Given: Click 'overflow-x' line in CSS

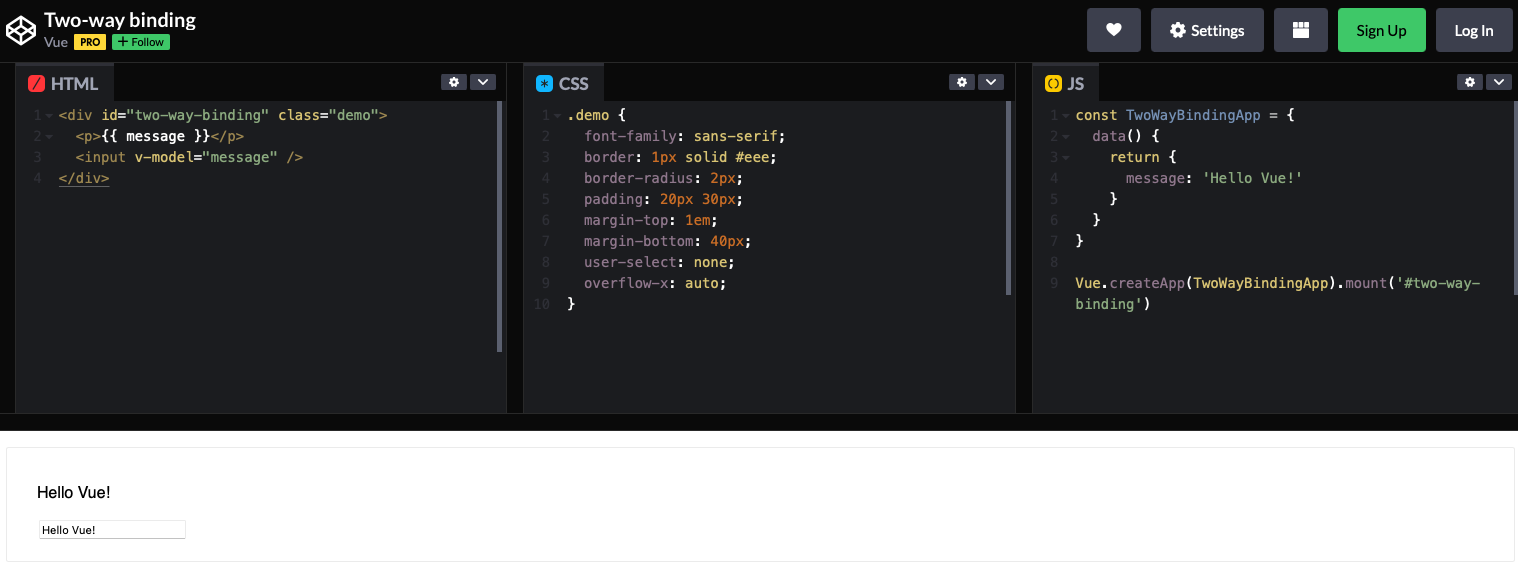Looking at the screenshot, I should (x=655, y=283).
